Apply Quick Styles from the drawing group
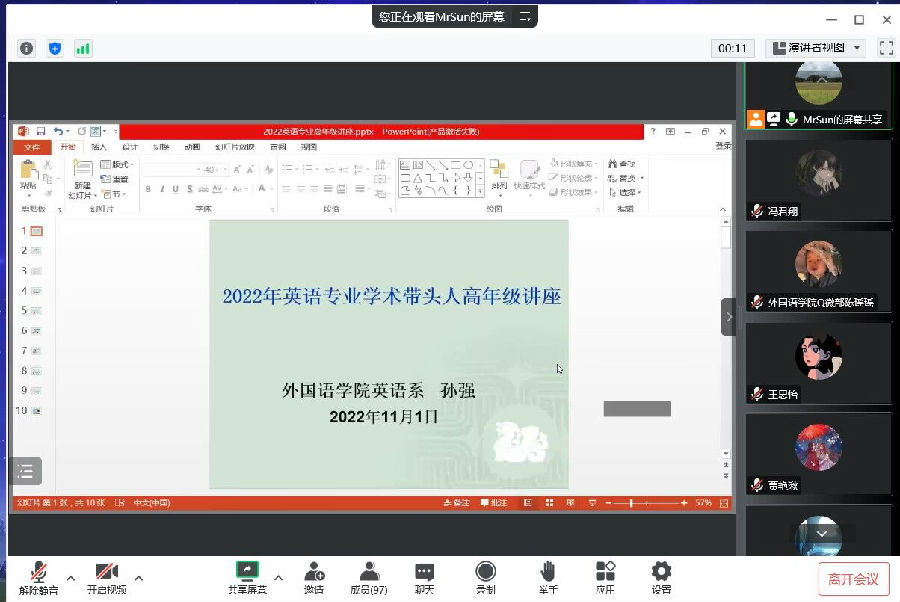This screenshot has width=900, height=602. pos(528,177)
